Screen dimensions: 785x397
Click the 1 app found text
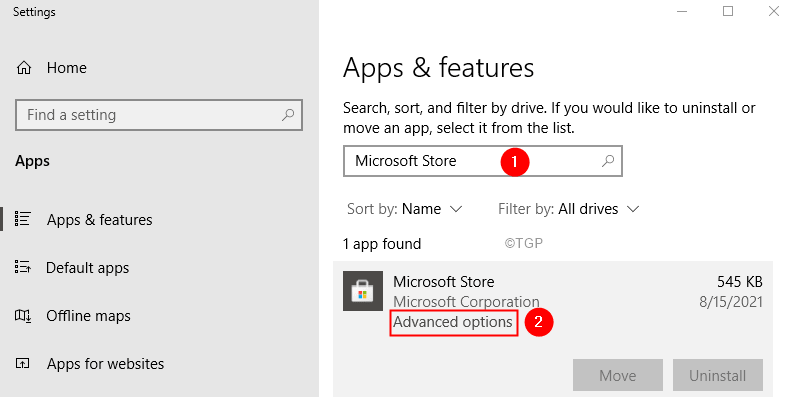pos(382,244)
